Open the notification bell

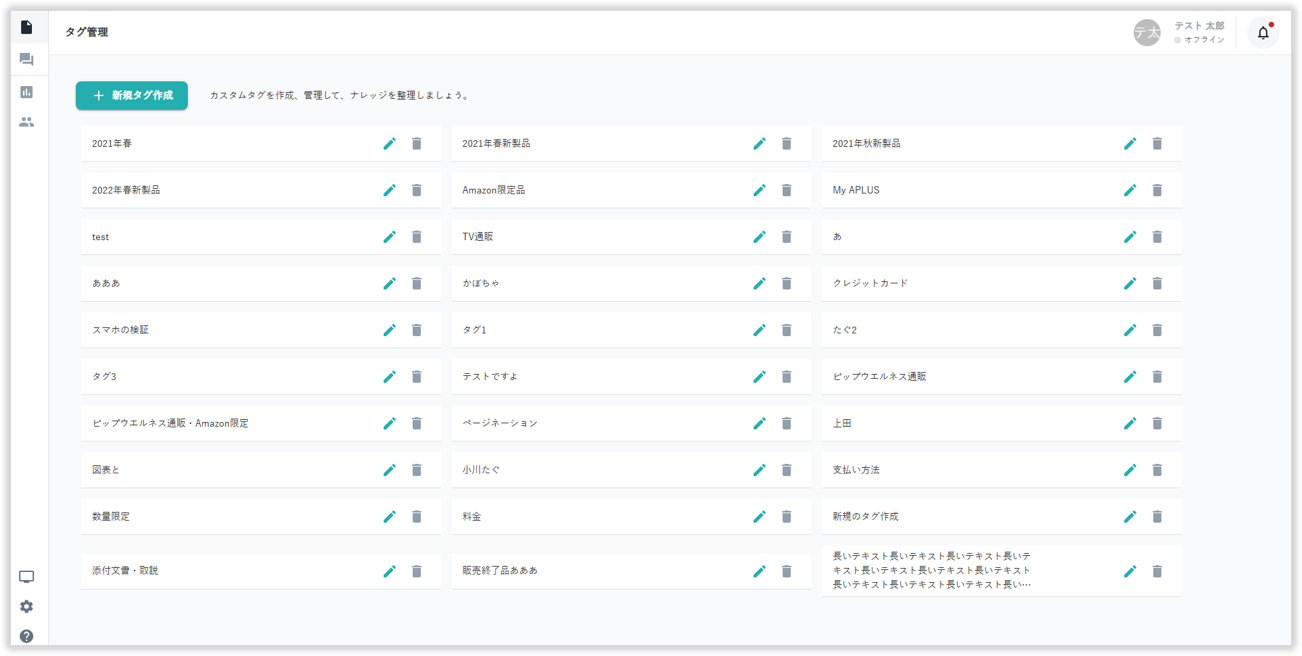(1263, 33)
